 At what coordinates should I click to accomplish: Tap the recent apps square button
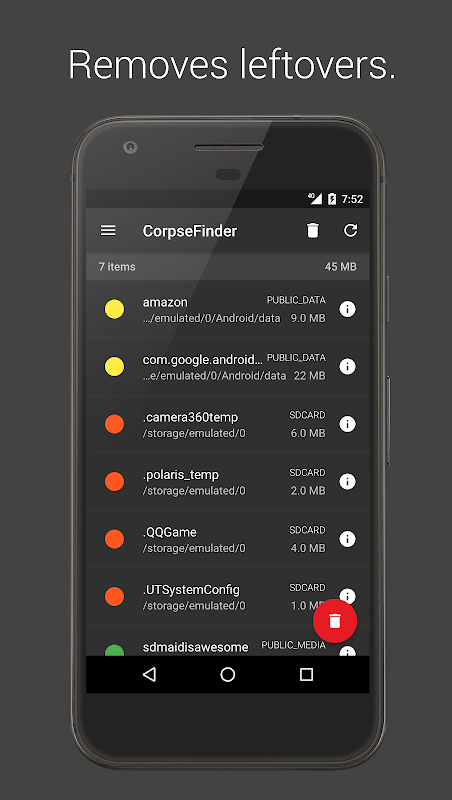(306, 674)
